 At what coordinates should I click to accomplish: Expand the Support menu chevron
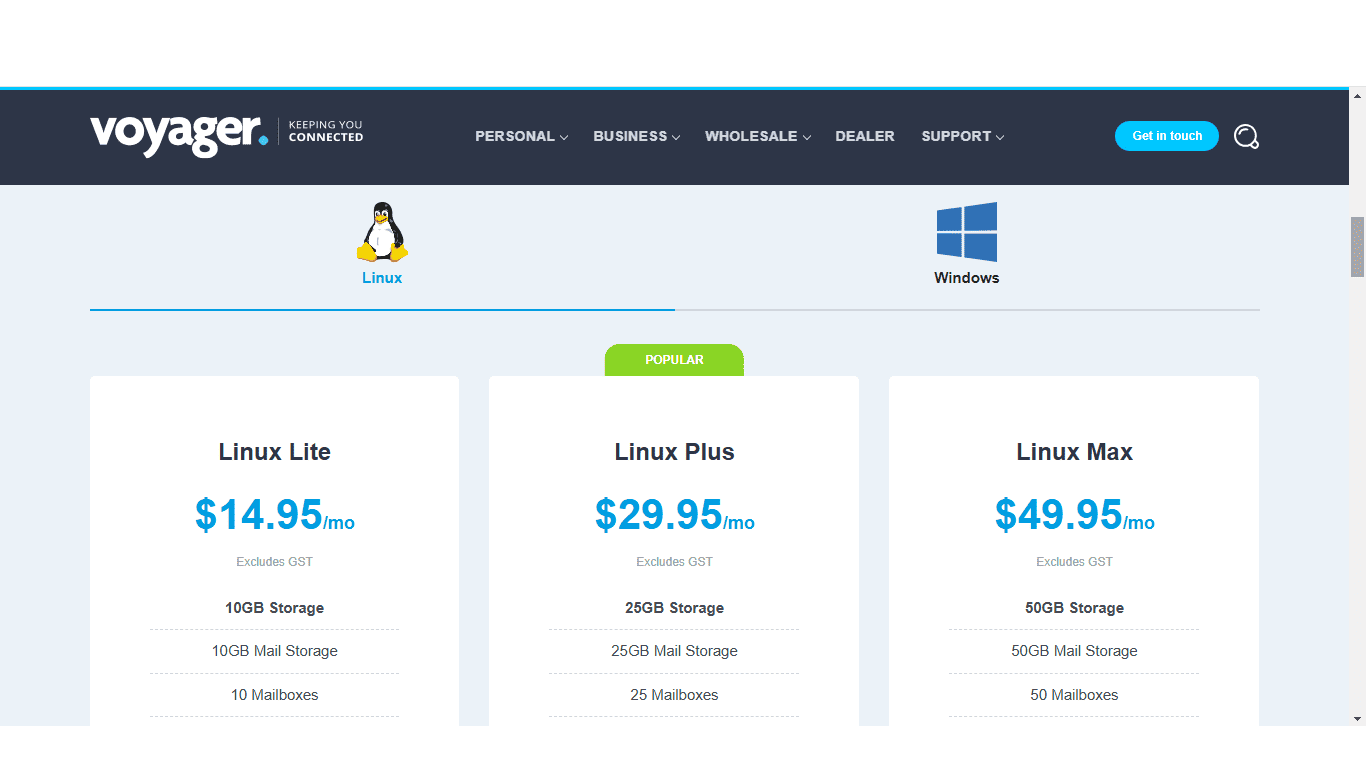pos(1000,137)
